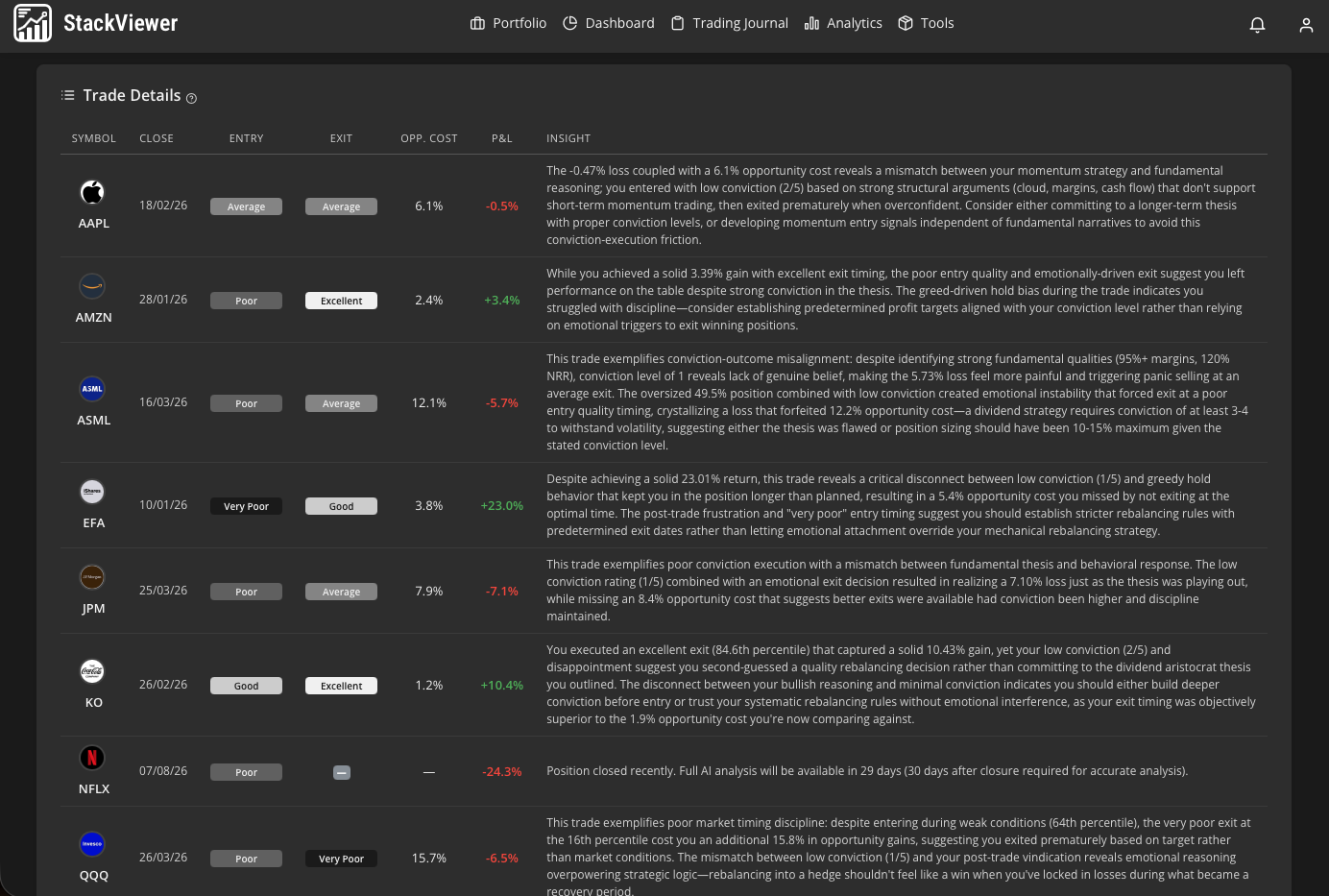Click JPM's Average exit badge
The image size is (1329, 896).
pyautogui.click(x=341, y=592)
